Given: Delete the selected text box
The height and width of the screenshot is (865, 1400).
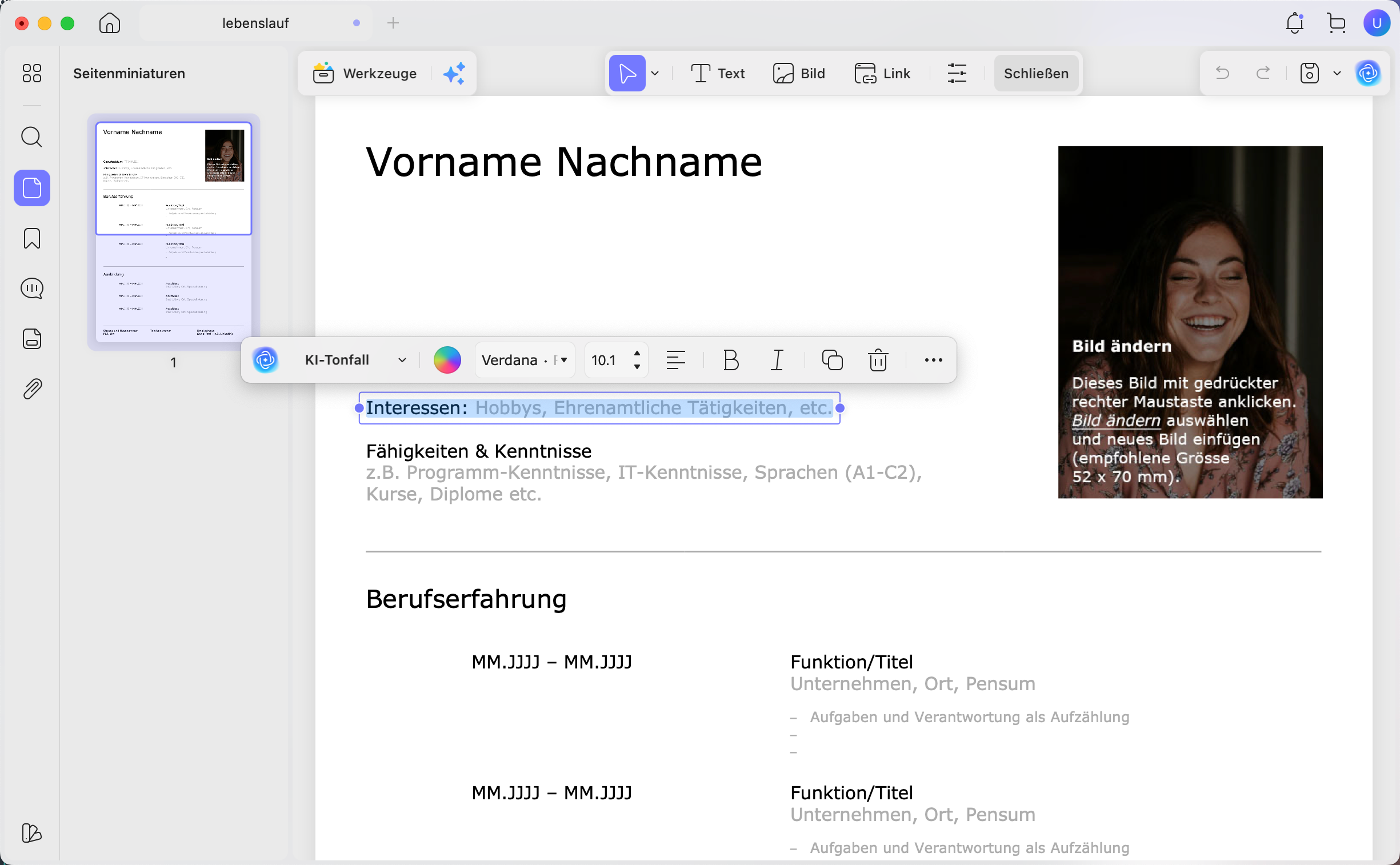Looking at the screenshot, I should [x=878, y=360].
